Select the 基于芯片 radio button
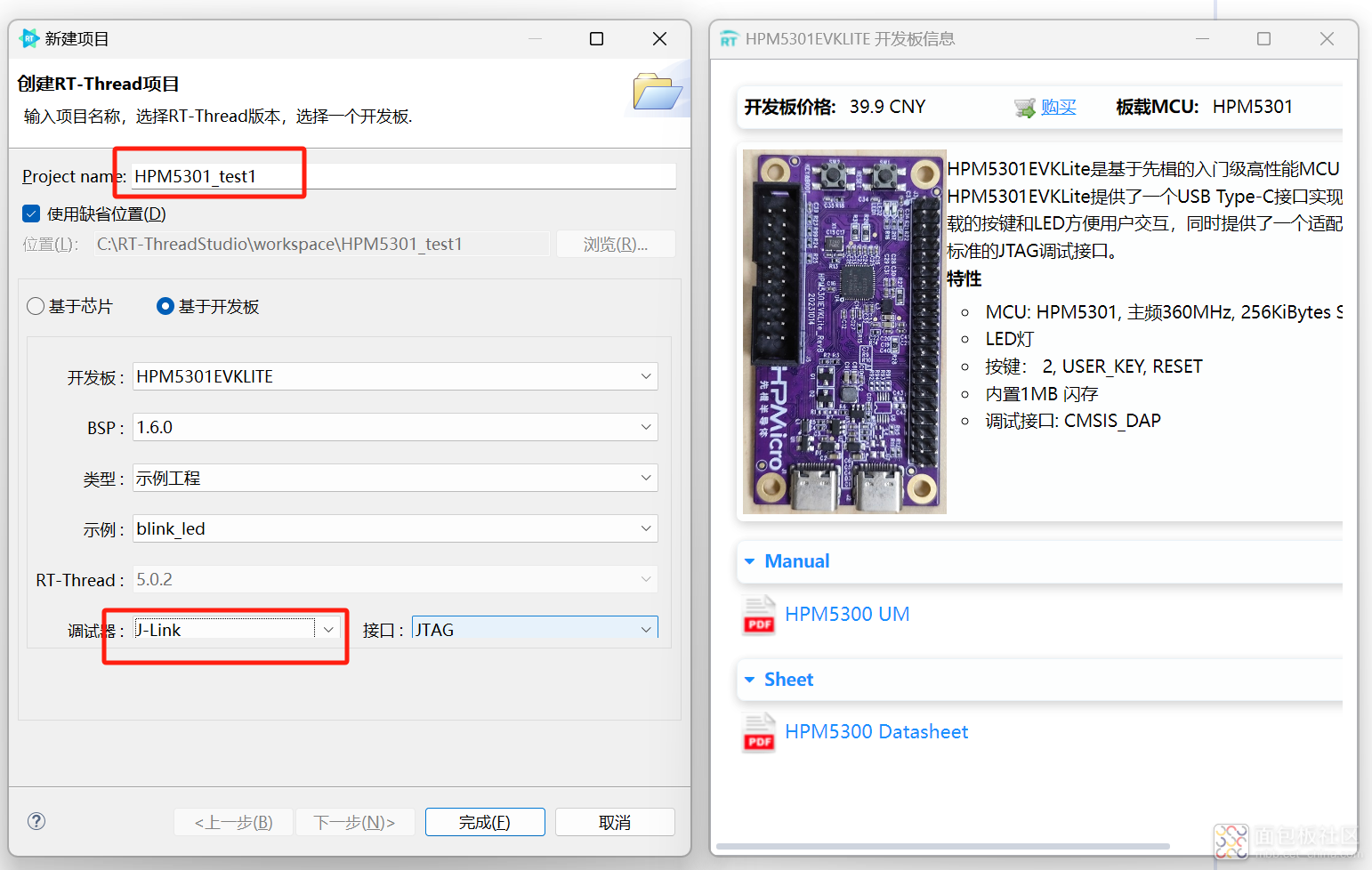The width and height of the screenshot is (1372, 870). coord(36,306)
